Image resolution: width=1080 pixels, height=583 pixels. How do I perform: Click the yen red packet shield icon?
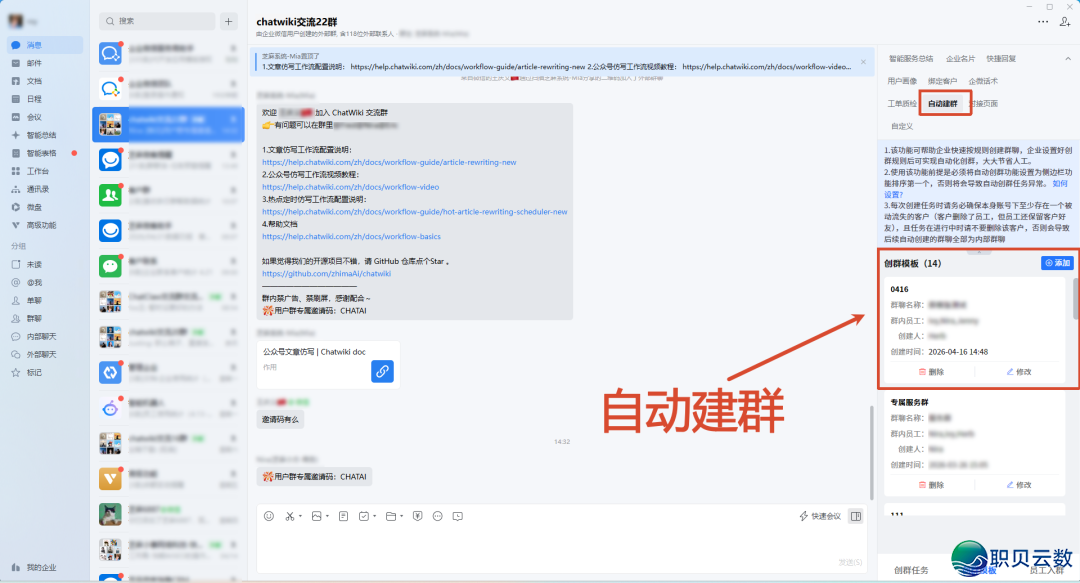417,516
